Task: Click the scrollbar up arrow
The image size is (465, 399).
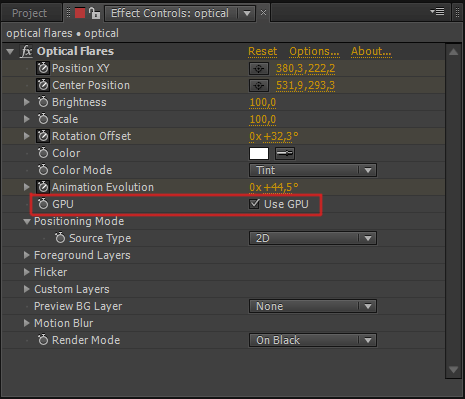Action: point(453,52)
